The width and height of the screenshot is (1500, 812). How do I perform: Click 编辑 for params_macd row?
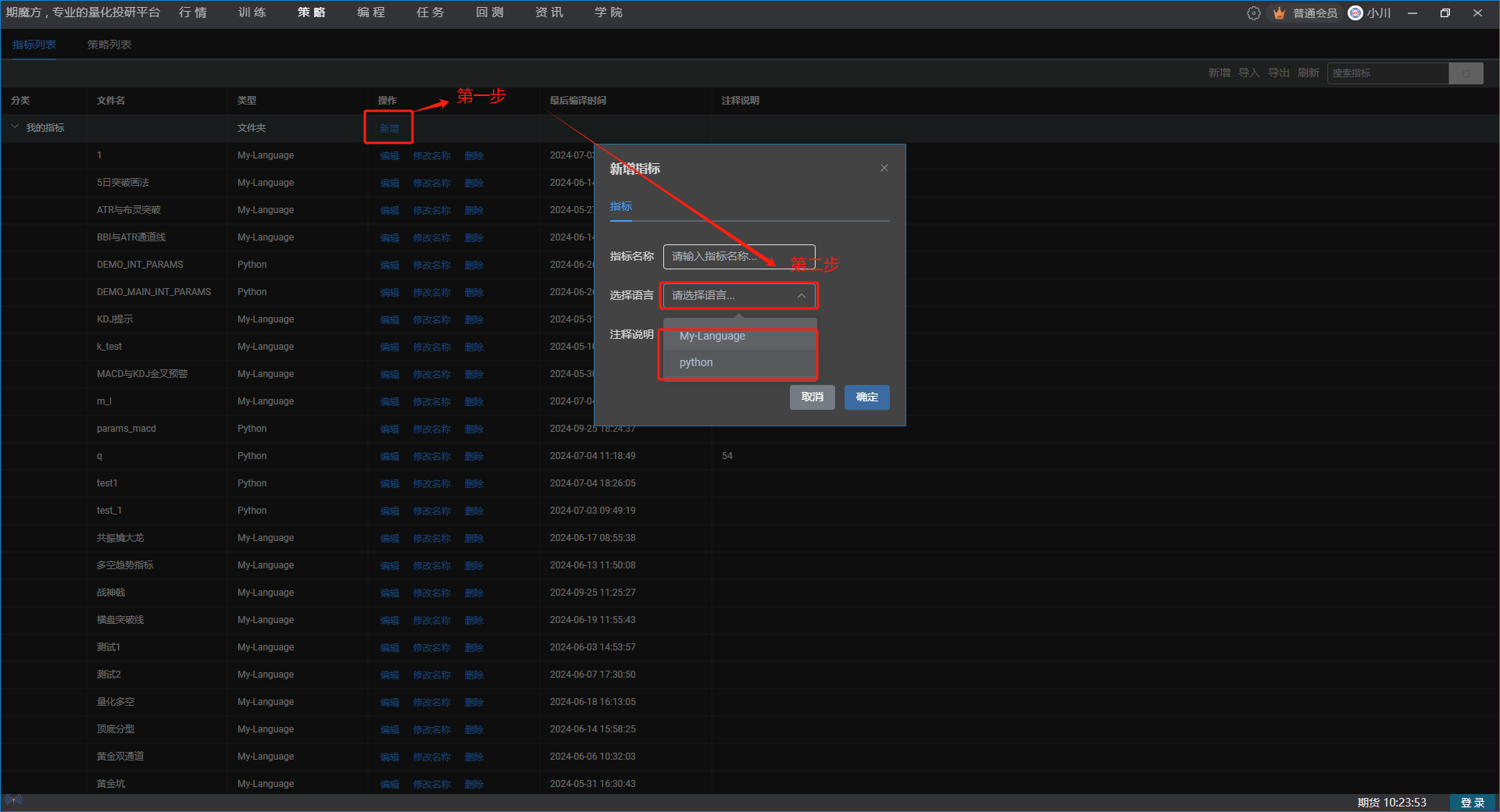pos(389,429)
